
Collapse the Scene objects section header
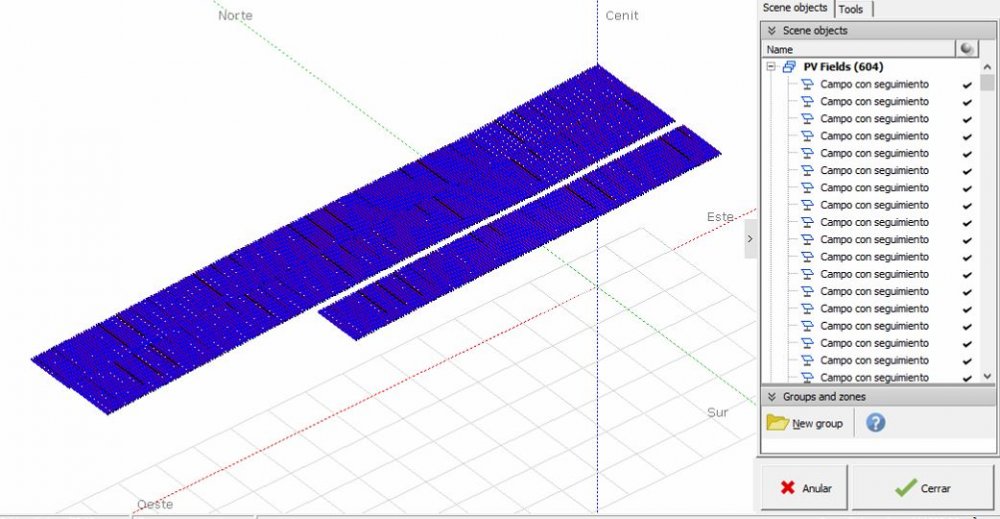point(771,31)
